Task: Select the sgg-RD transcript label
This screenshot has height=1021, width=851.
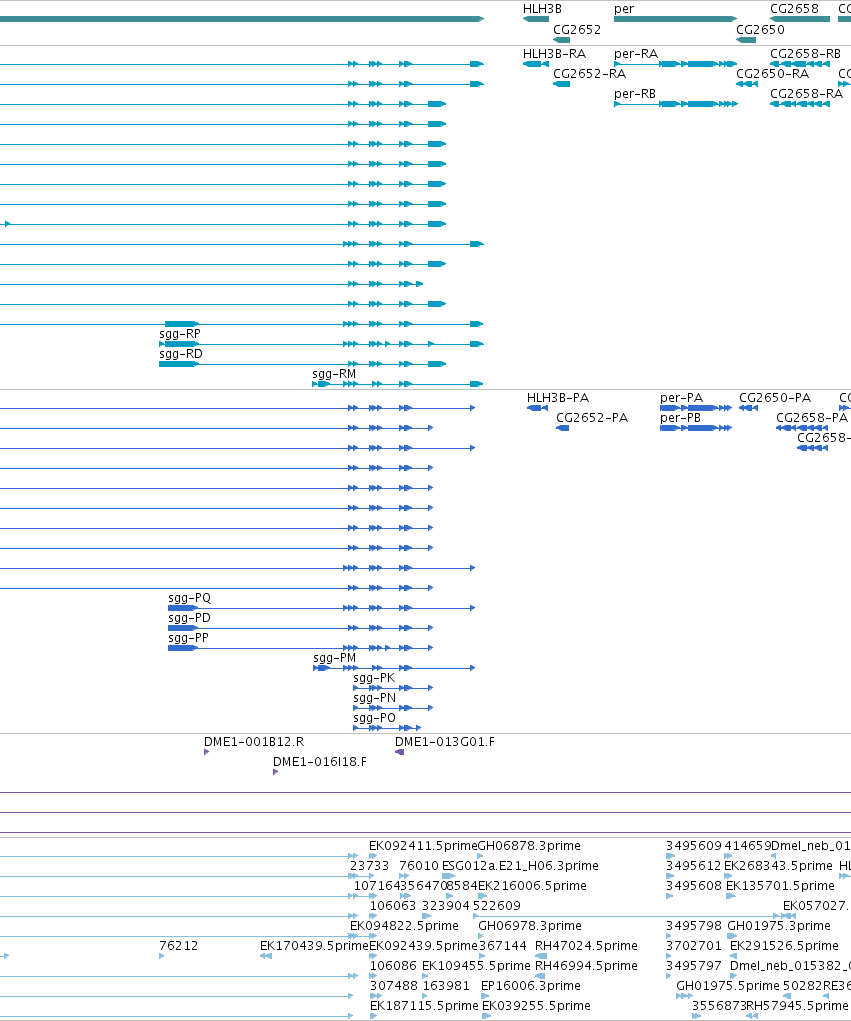Action: point(180,354)
